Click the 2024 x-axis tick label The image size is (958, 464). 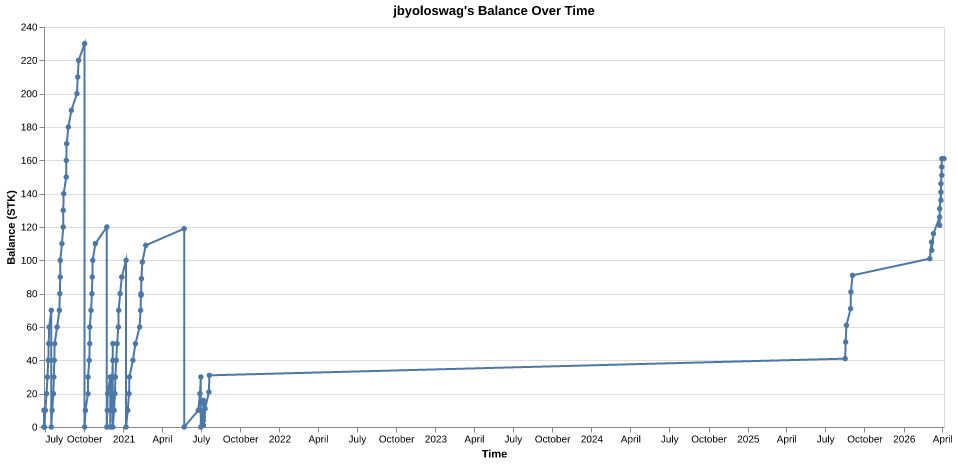point(592,439)
